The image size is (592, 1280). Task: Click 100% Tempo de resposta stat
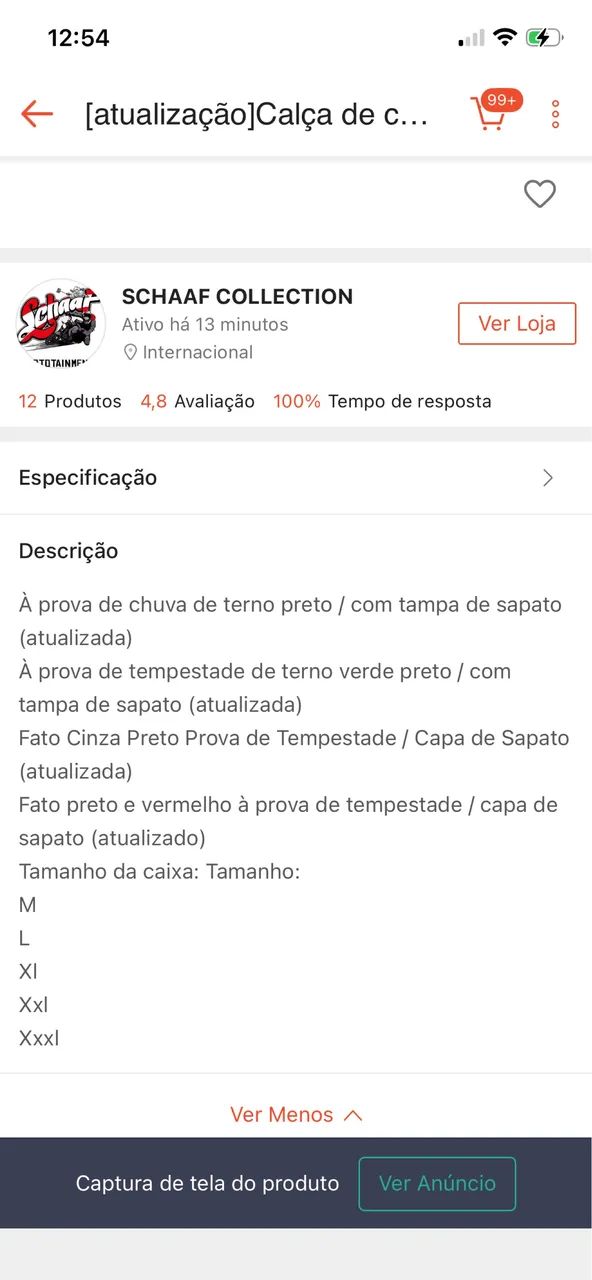click(383, 401)
